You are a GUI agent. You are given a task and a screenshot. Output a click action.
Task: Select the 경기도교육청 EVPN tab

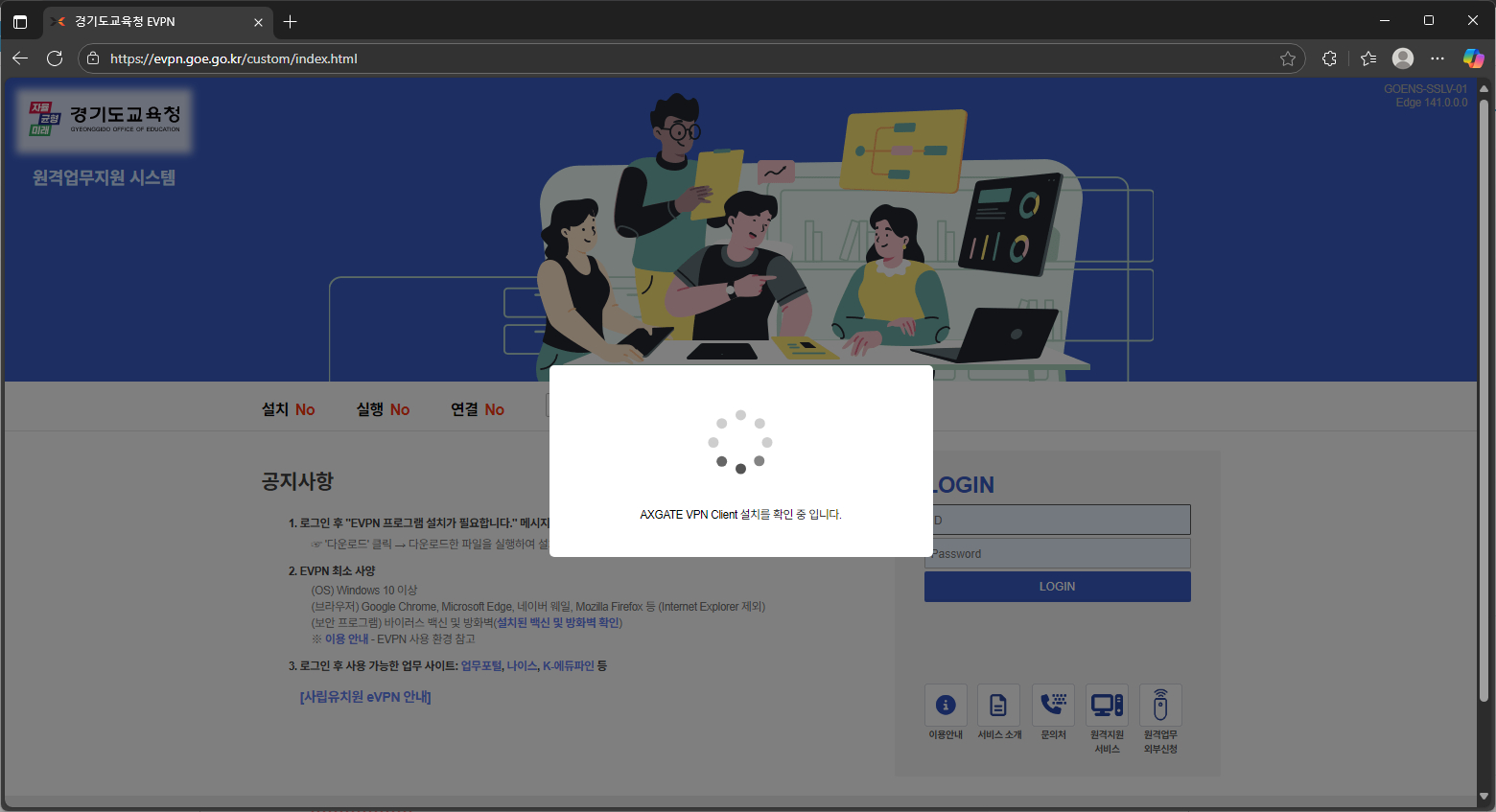coord(144,21)
